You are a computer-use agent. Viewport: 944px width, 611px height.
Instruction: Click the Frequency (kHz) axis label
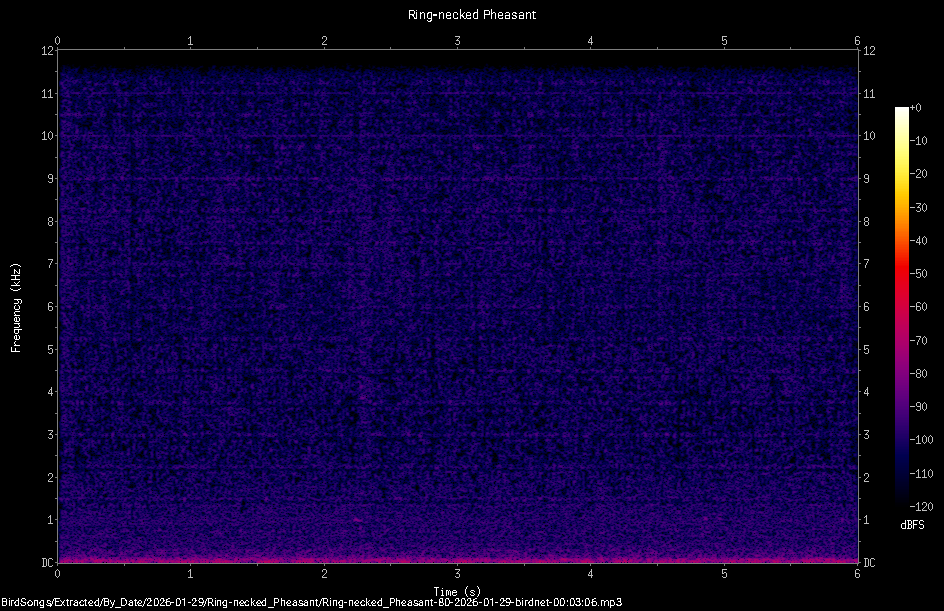[x=15, y=305]
